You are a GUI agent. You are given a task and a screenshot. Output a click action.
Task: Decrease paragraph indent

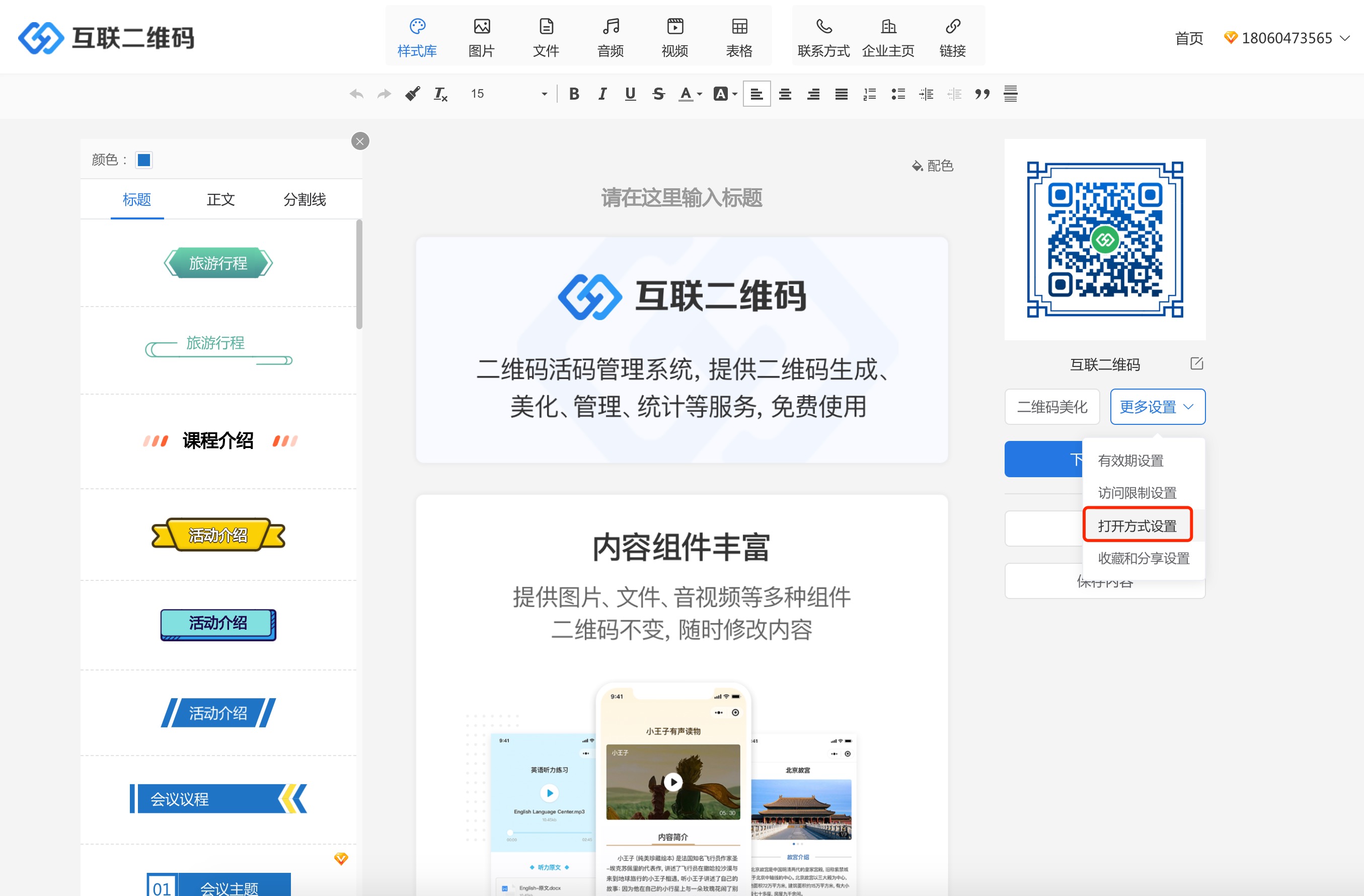[954, 94]
